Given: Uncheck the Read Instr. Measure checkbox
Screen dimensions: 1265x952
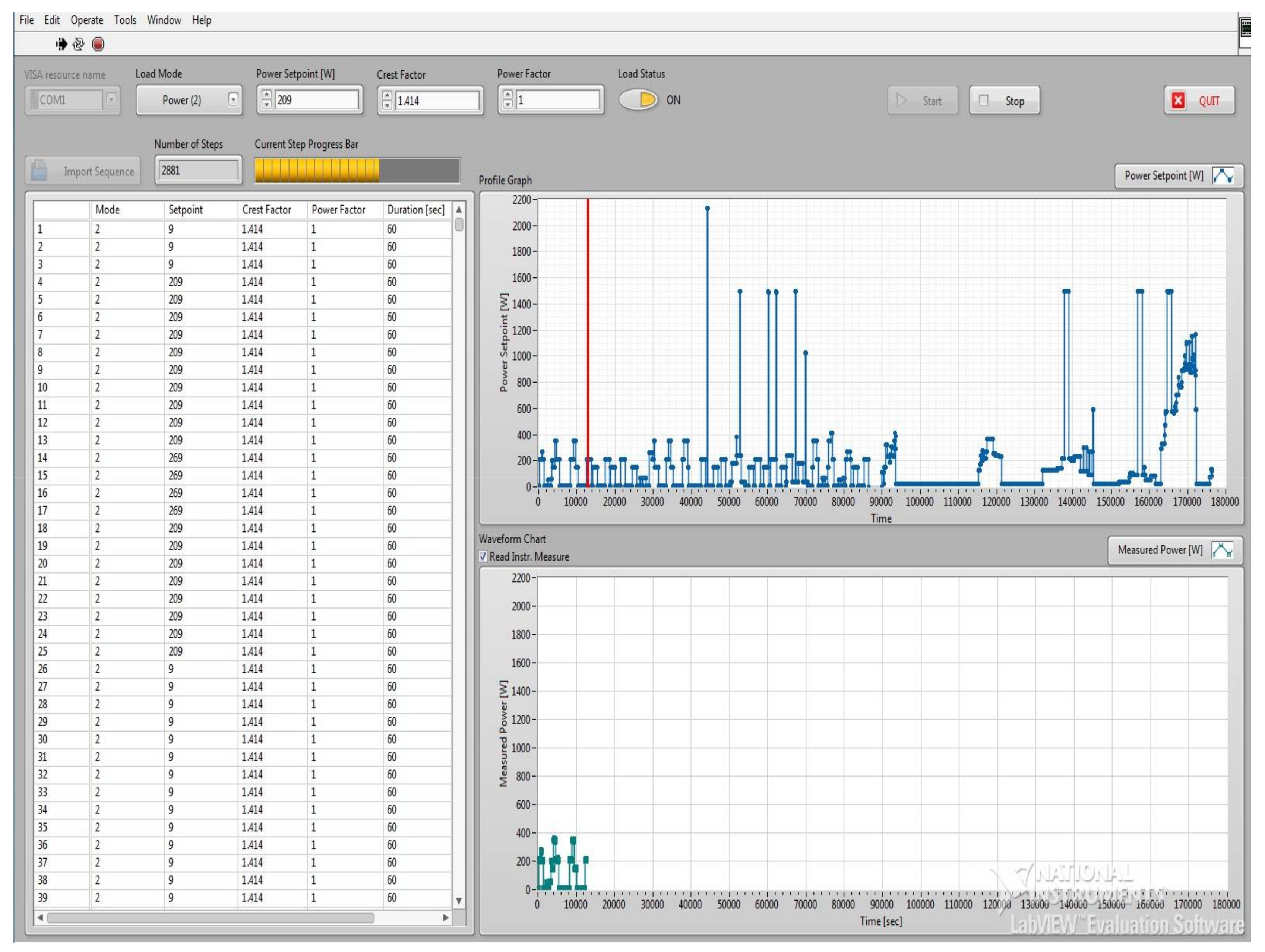Looking at the screenshot, I should click(483, 556).
